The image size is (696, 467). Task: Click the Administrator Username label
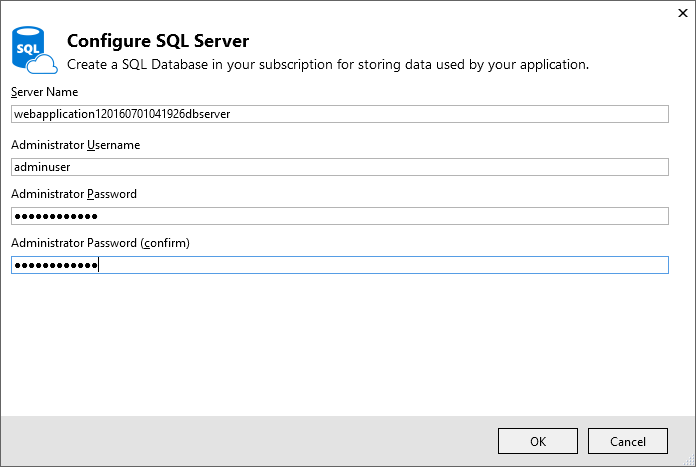(75, 145)
